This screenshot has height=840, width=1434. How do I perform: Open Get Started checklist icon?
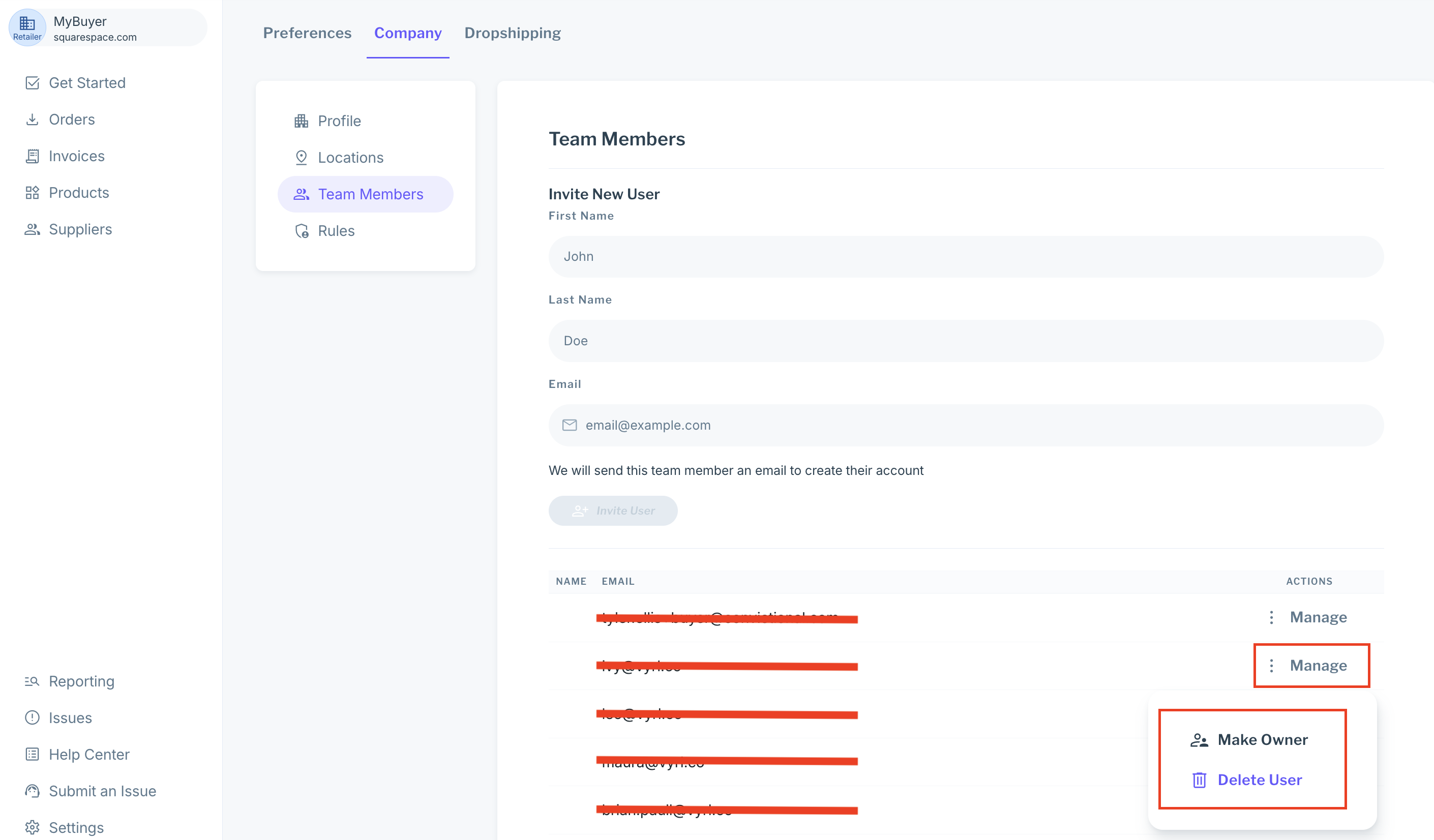point(33,83)
